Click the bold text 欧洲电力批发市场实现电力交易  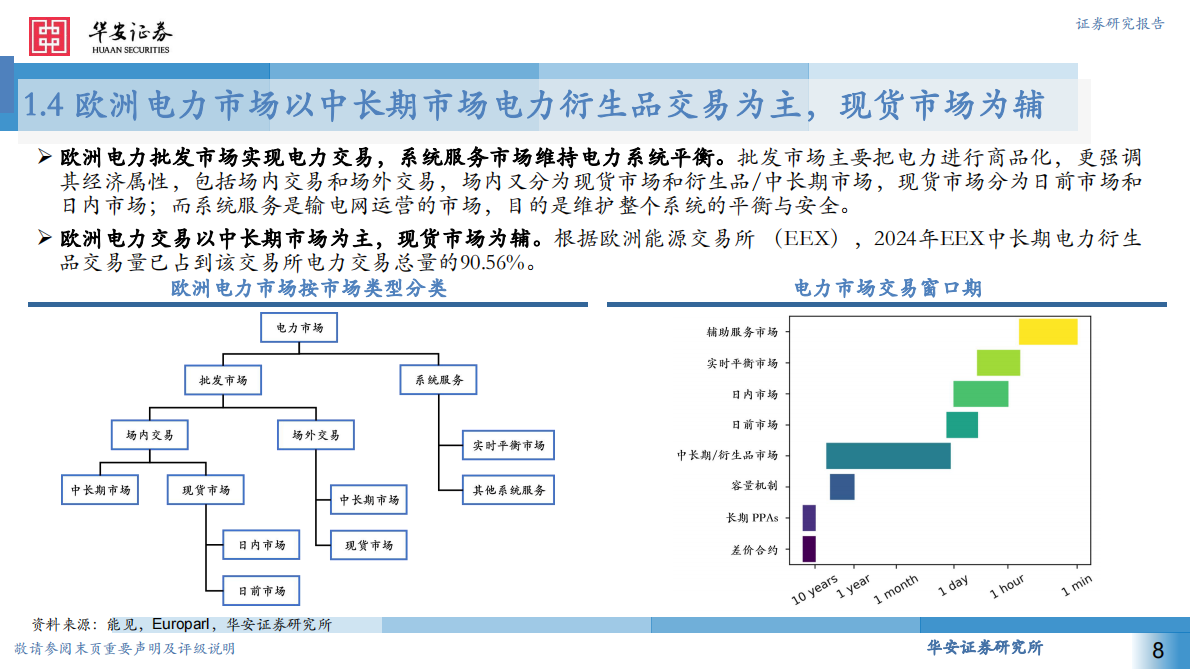click(x=216, y=158)
